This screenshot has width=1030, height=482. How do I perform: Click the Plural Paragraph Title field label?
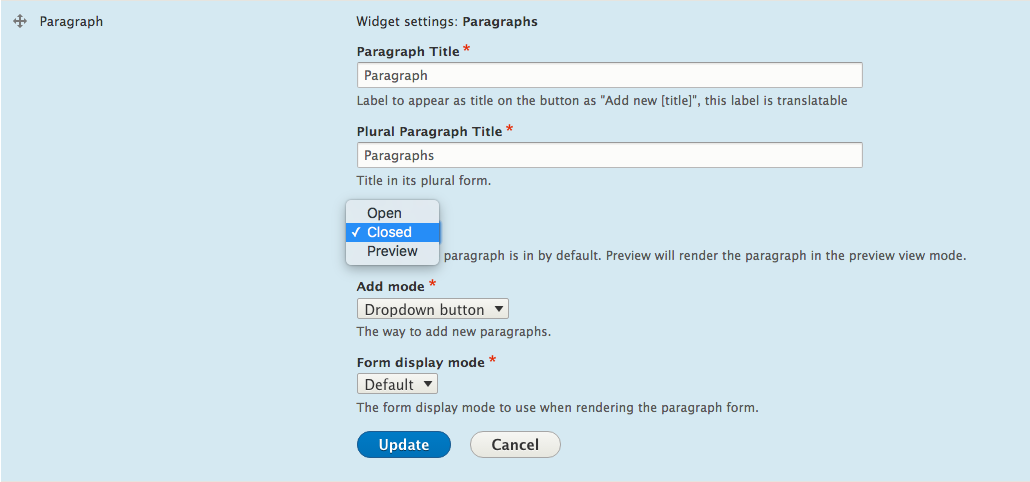pyautogui.click(x=430, y=131)
